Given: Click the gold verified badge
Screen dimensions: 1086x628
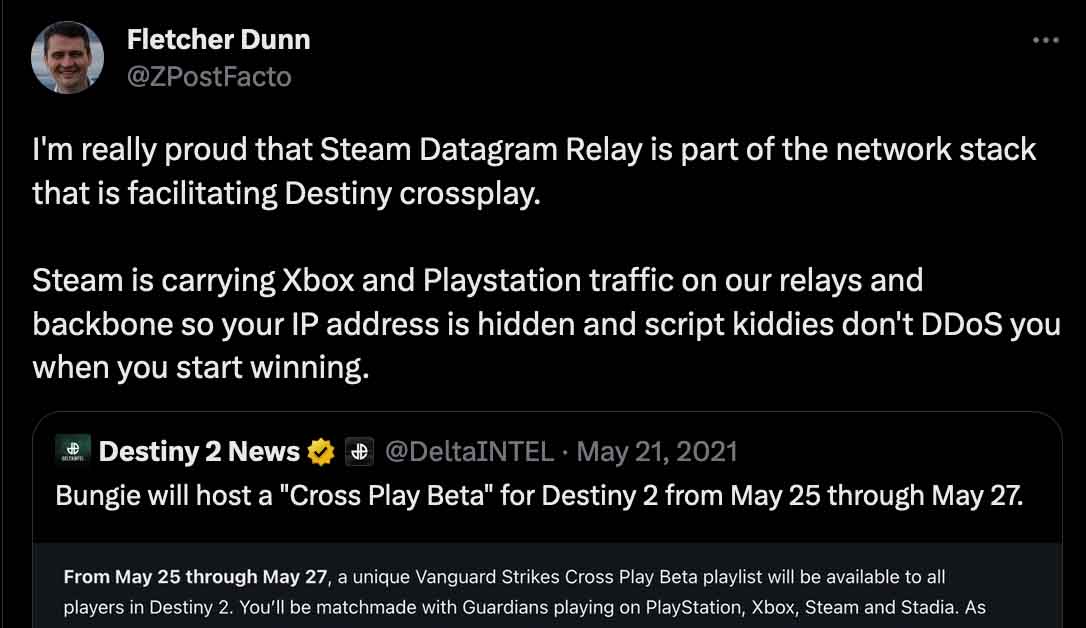Looking at the screenshot, I should (321, 451).
